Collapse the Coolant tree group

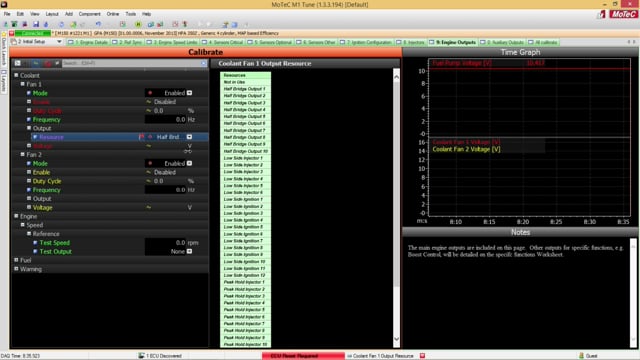point(16,75)
